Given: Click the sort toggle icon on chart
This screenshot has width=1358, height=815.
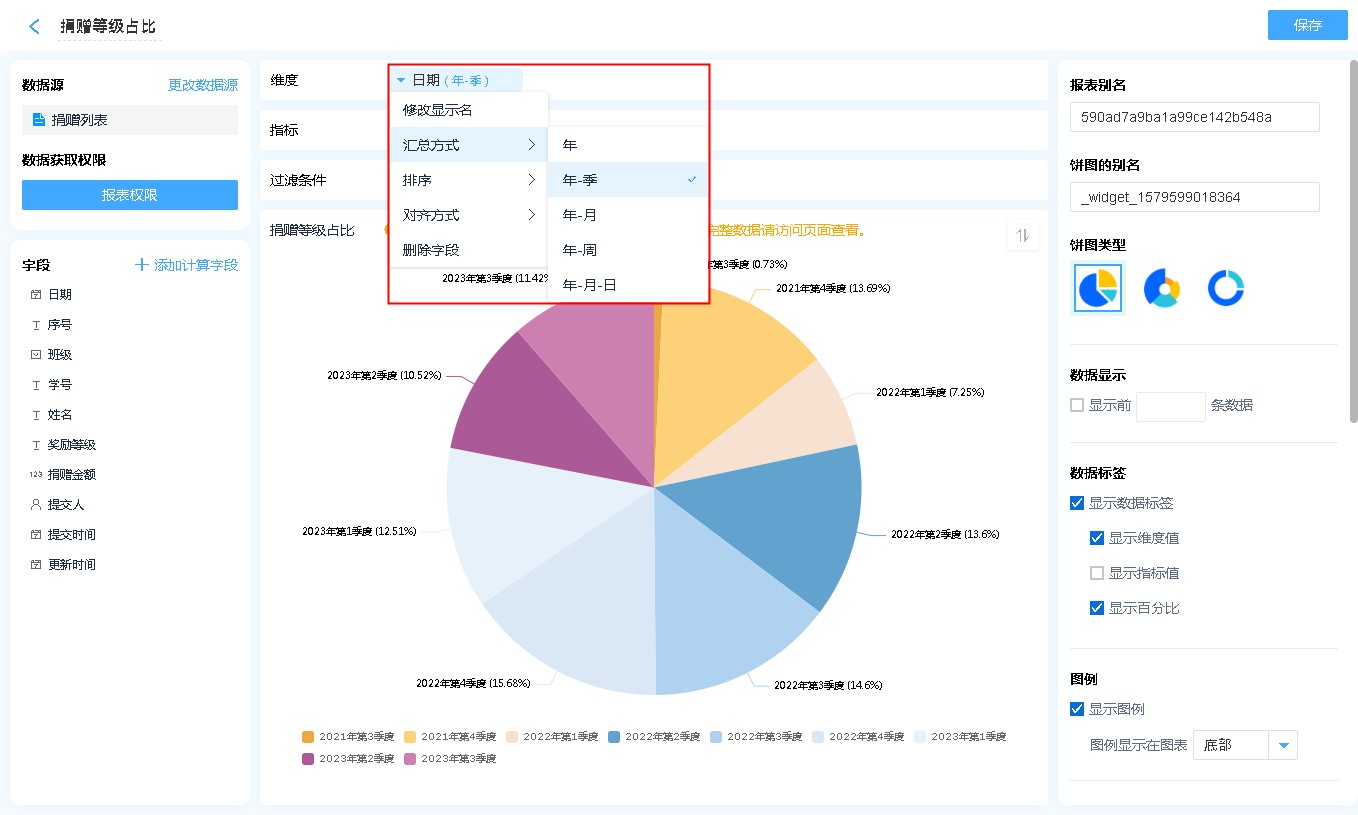Looking at the screenshot, I should tap(1022, 235).
